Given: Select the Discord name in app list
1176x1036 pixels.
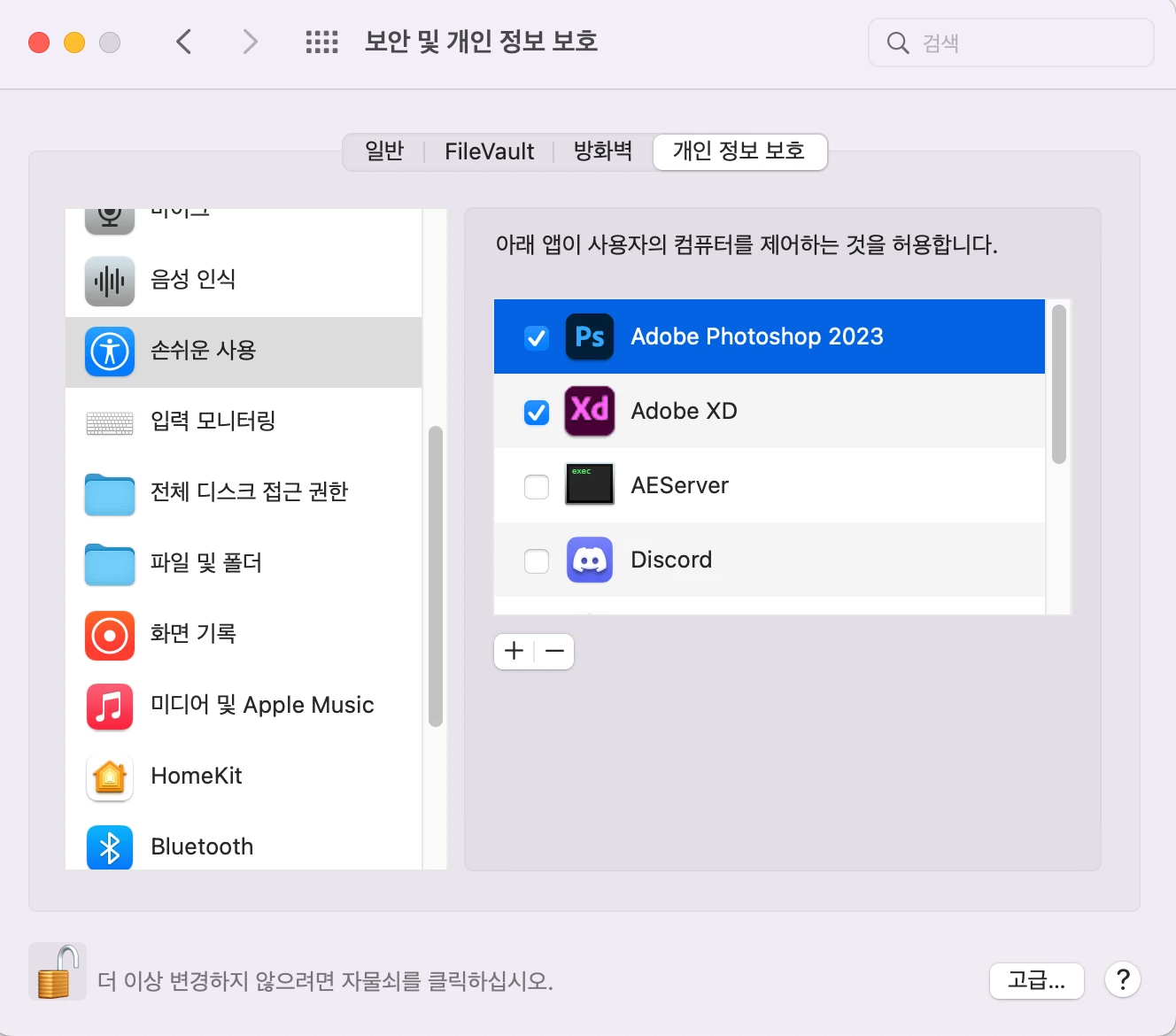Looking at the screenshot, I should point(671,560).
